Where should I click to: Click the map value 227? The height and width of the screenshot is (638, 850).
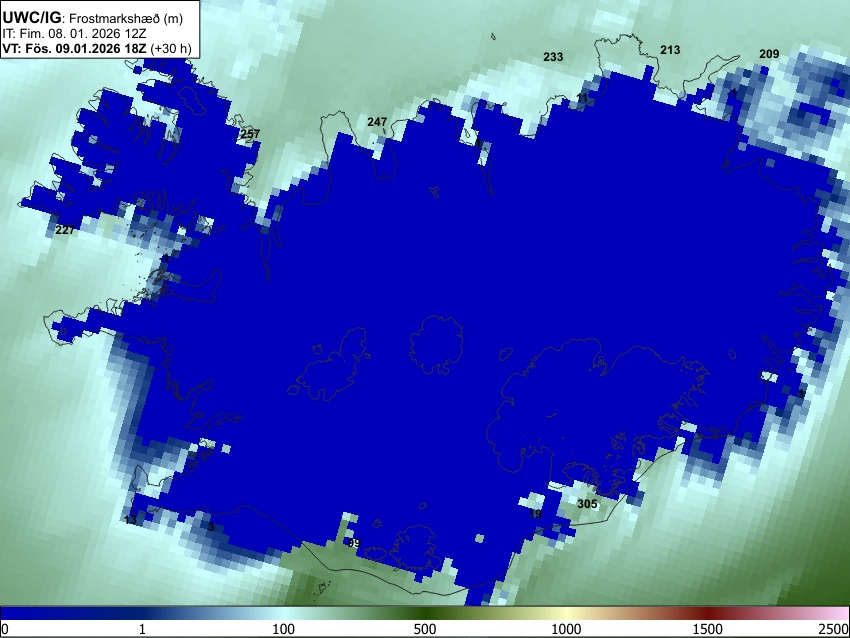(65, 230)
